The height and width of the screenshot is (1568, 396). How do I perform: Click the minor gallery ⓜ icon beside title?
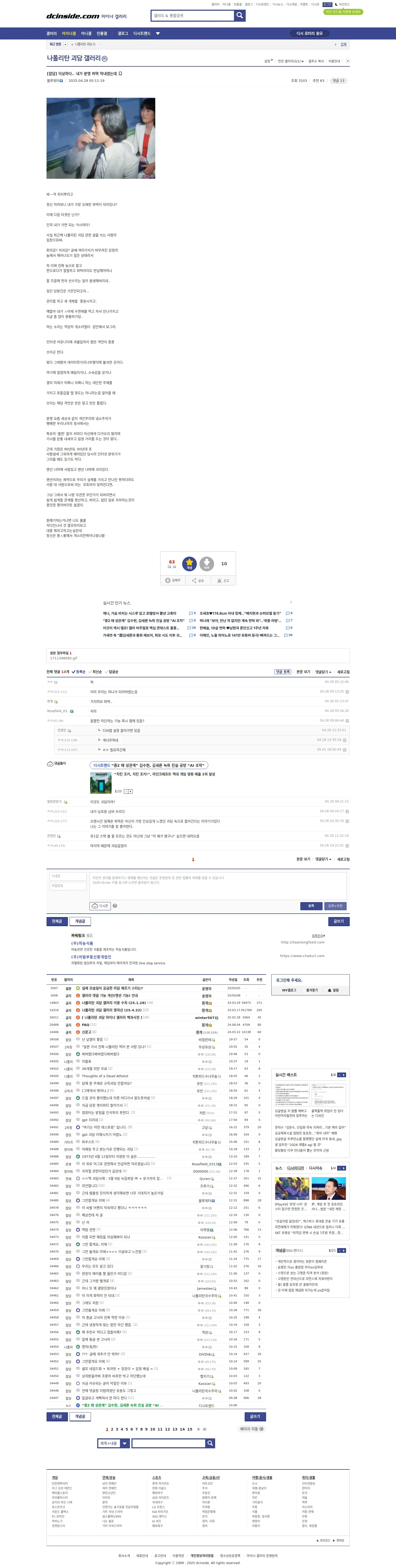[104, 59]
